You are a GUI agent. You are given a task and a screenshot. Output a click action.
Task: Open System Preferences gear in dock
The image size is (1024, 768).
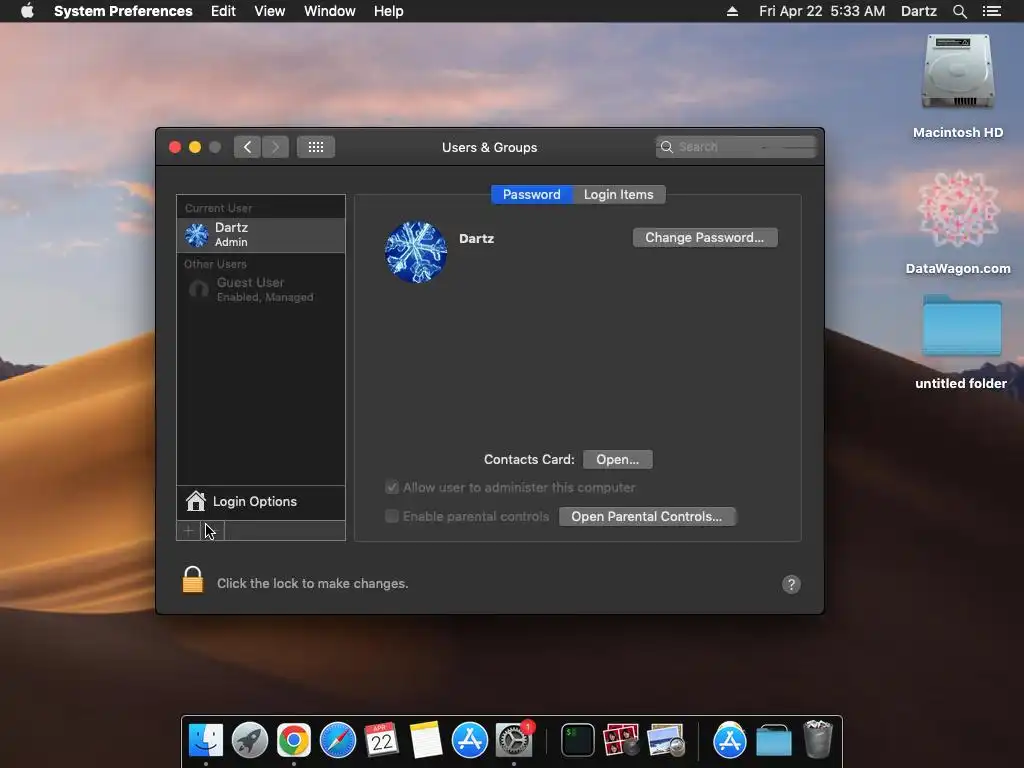click(x=514, y=740)
